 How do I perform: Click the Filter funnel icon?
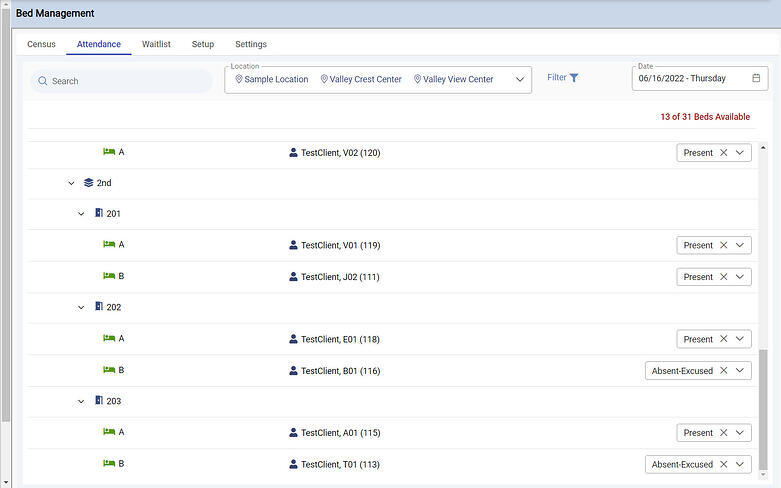pos(574,78)
